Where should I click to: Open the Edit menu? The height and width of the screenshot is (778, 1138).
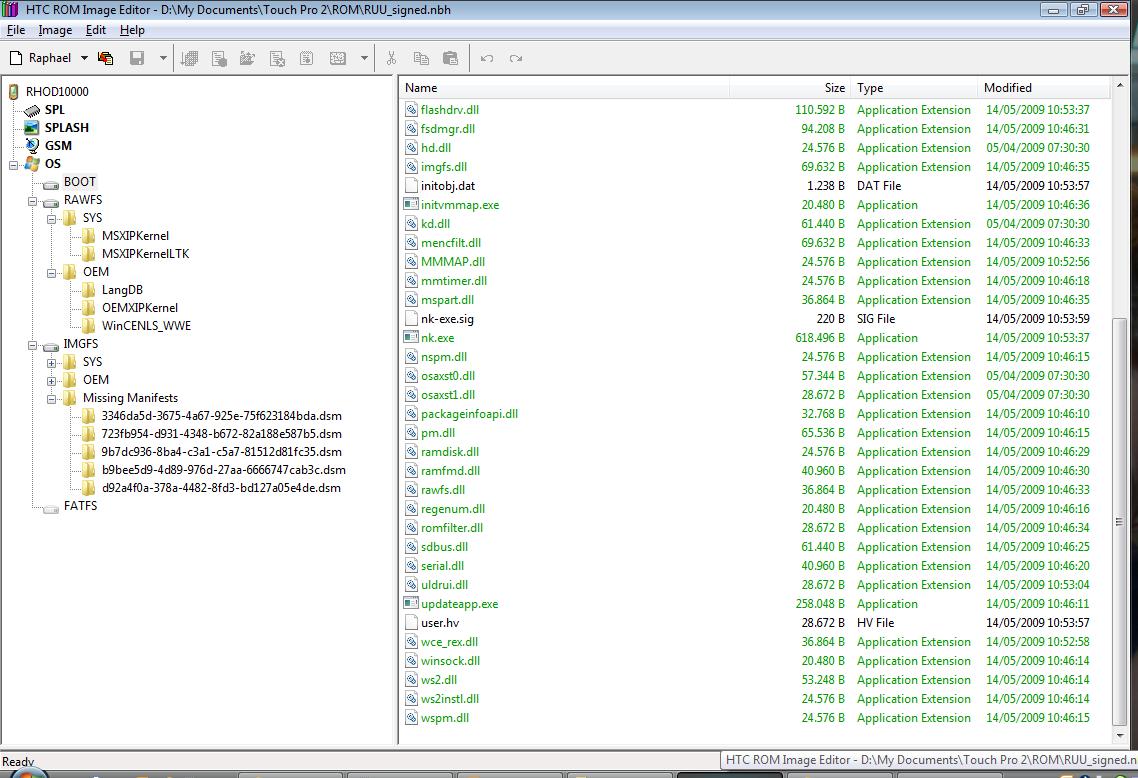click(x=96, y=30)
